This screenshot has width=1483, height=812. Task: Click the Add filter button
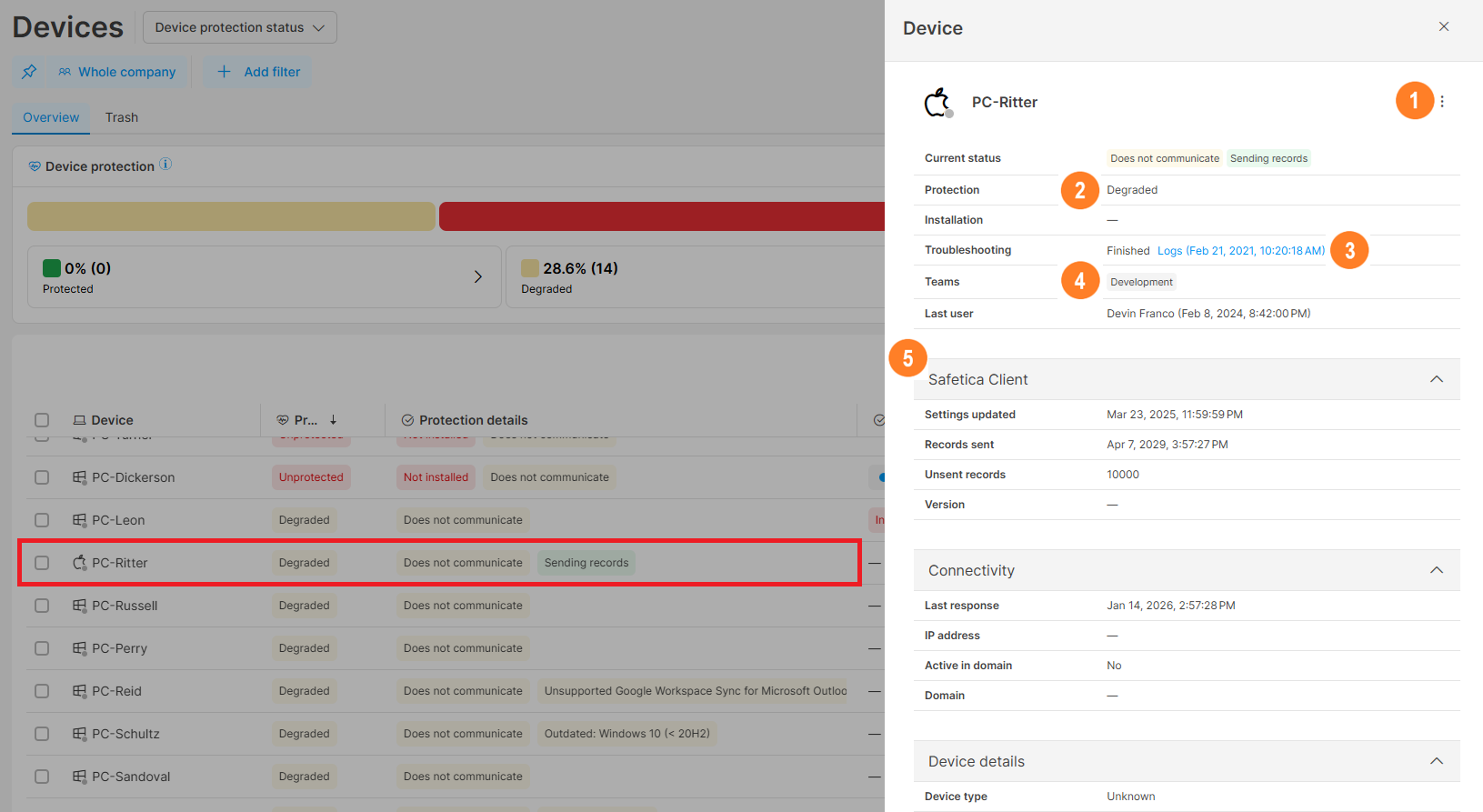pos(258,72)
